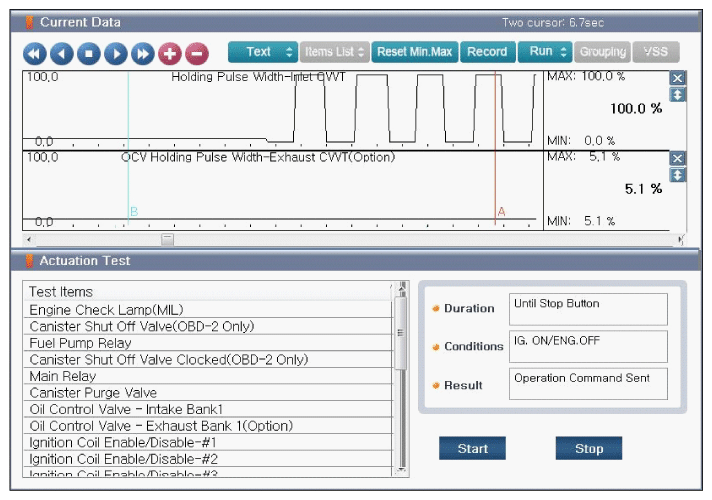Click the graph scrollbar left arrow
This screenshot has width=712, height=500.
29,239
